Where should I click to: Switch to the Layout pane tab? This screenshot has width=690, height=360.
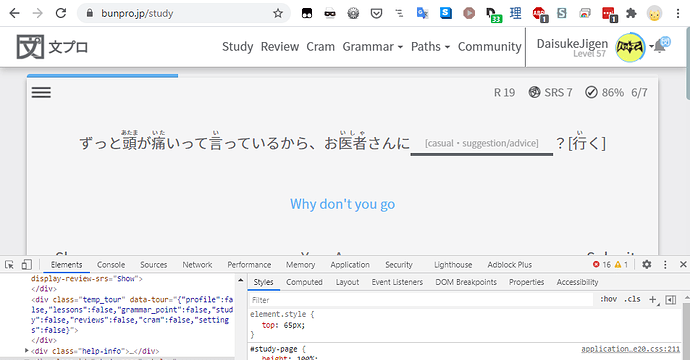click(347, 282)
